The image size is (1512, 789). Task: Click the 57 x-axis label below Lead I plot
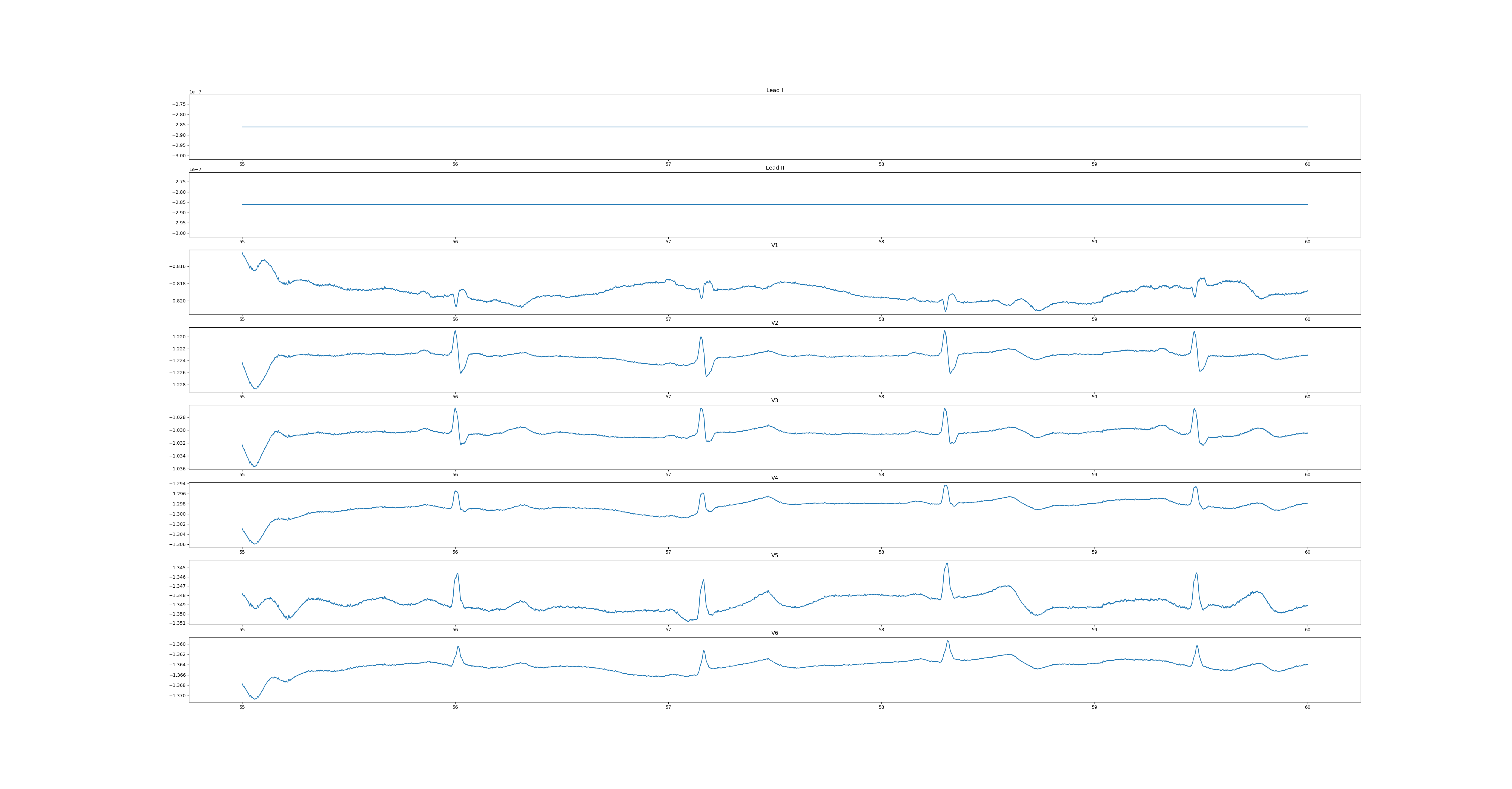tap(668, 164)
